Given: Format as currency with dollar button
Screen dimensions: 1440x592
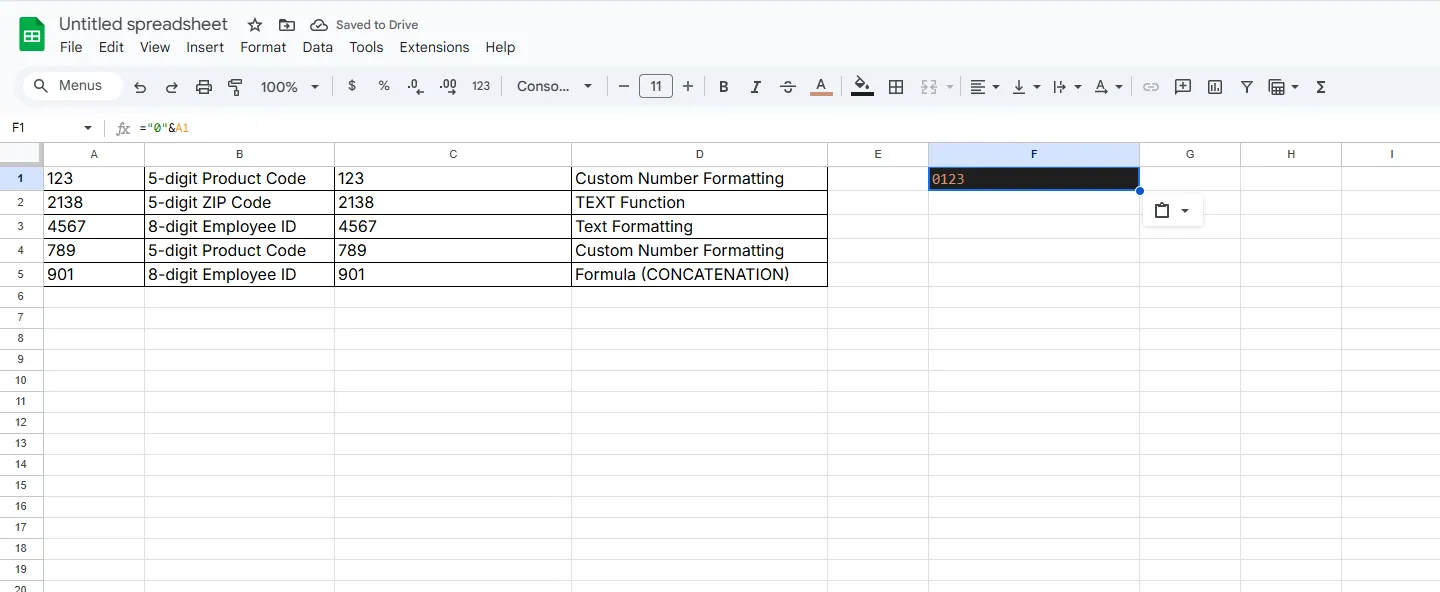Looking at the screenshot, I should (x=352, y=87).
